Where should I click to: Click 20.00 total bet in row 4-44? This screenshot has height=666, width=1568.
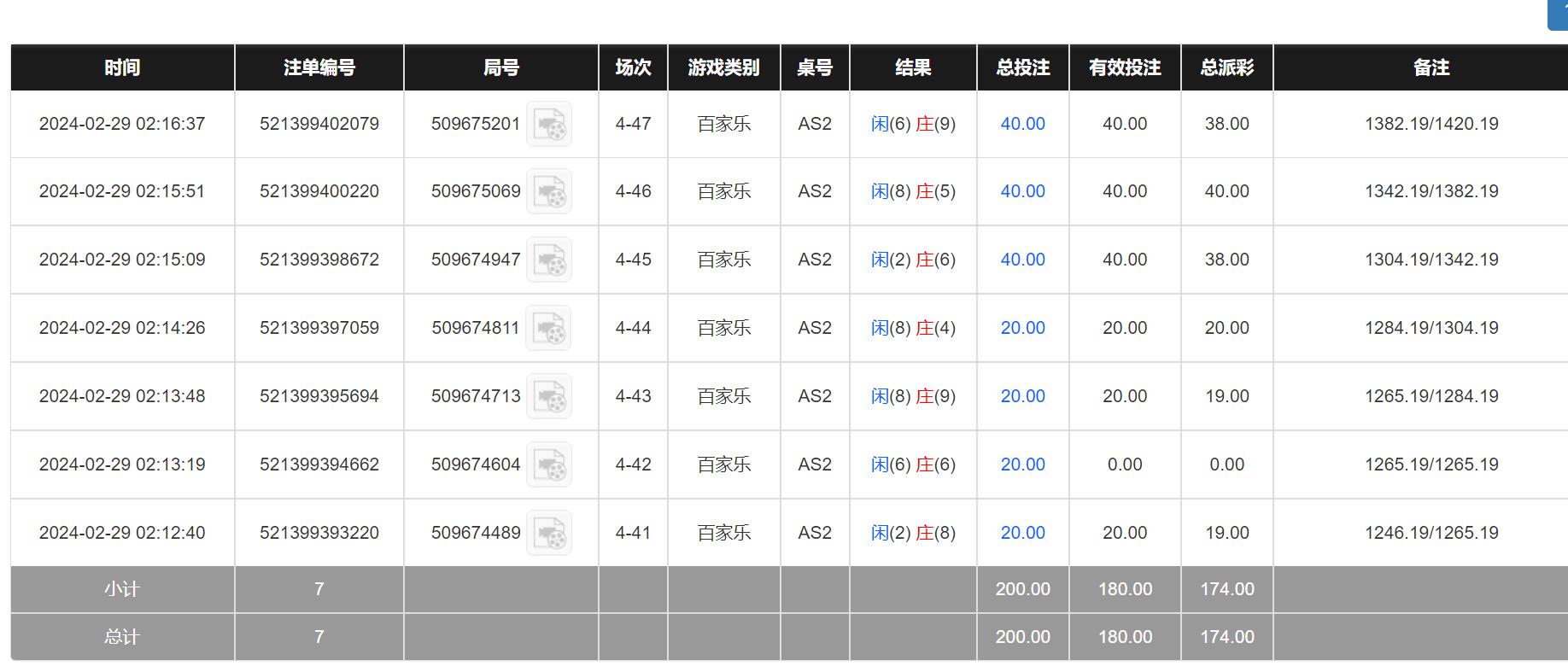(x=1022, y=328)
